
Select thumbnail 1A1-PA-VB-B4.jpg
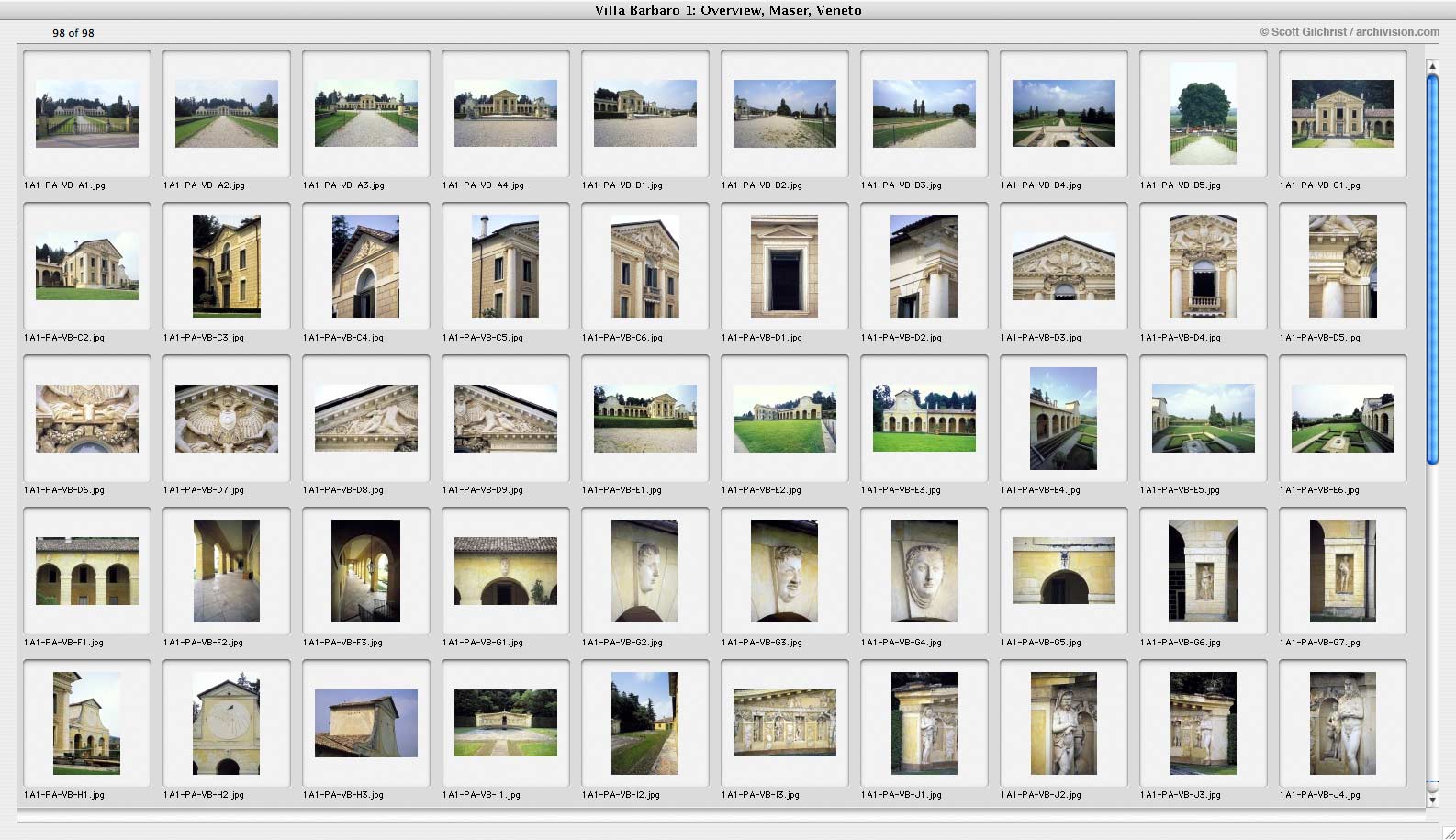click(1064, 114)
